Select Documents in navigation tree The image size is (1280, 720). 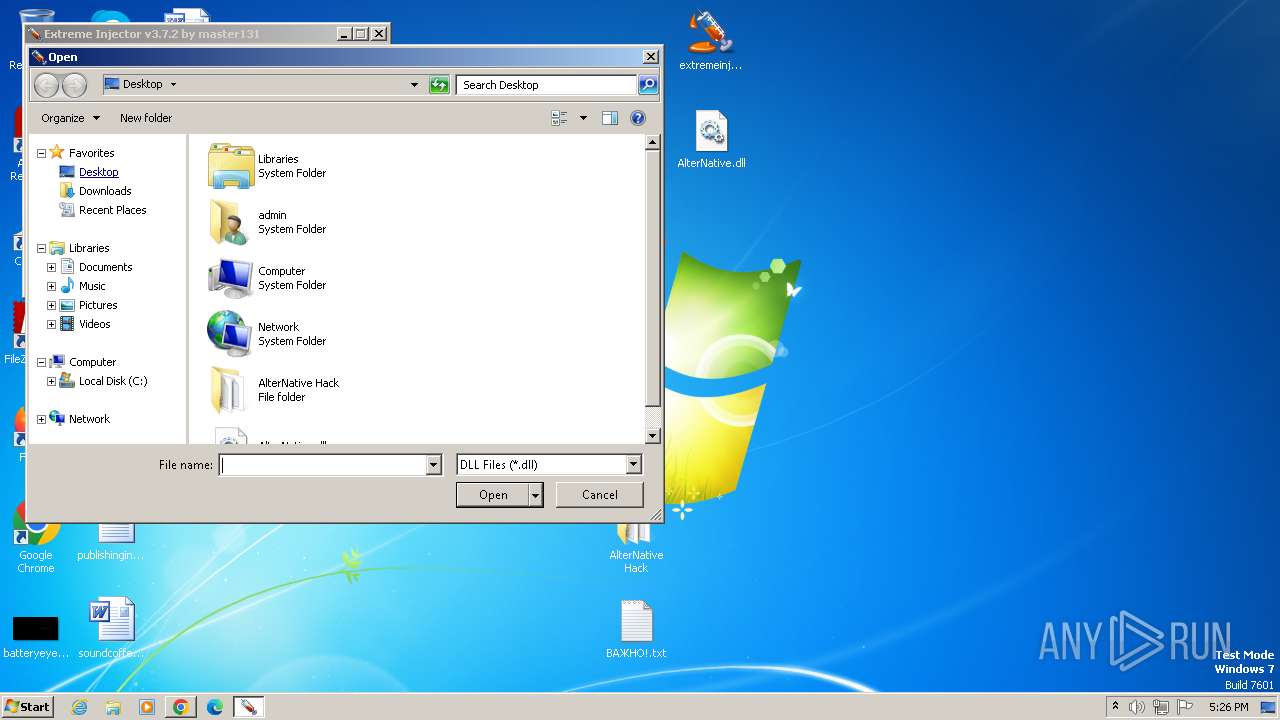click(x=105, y=267)
